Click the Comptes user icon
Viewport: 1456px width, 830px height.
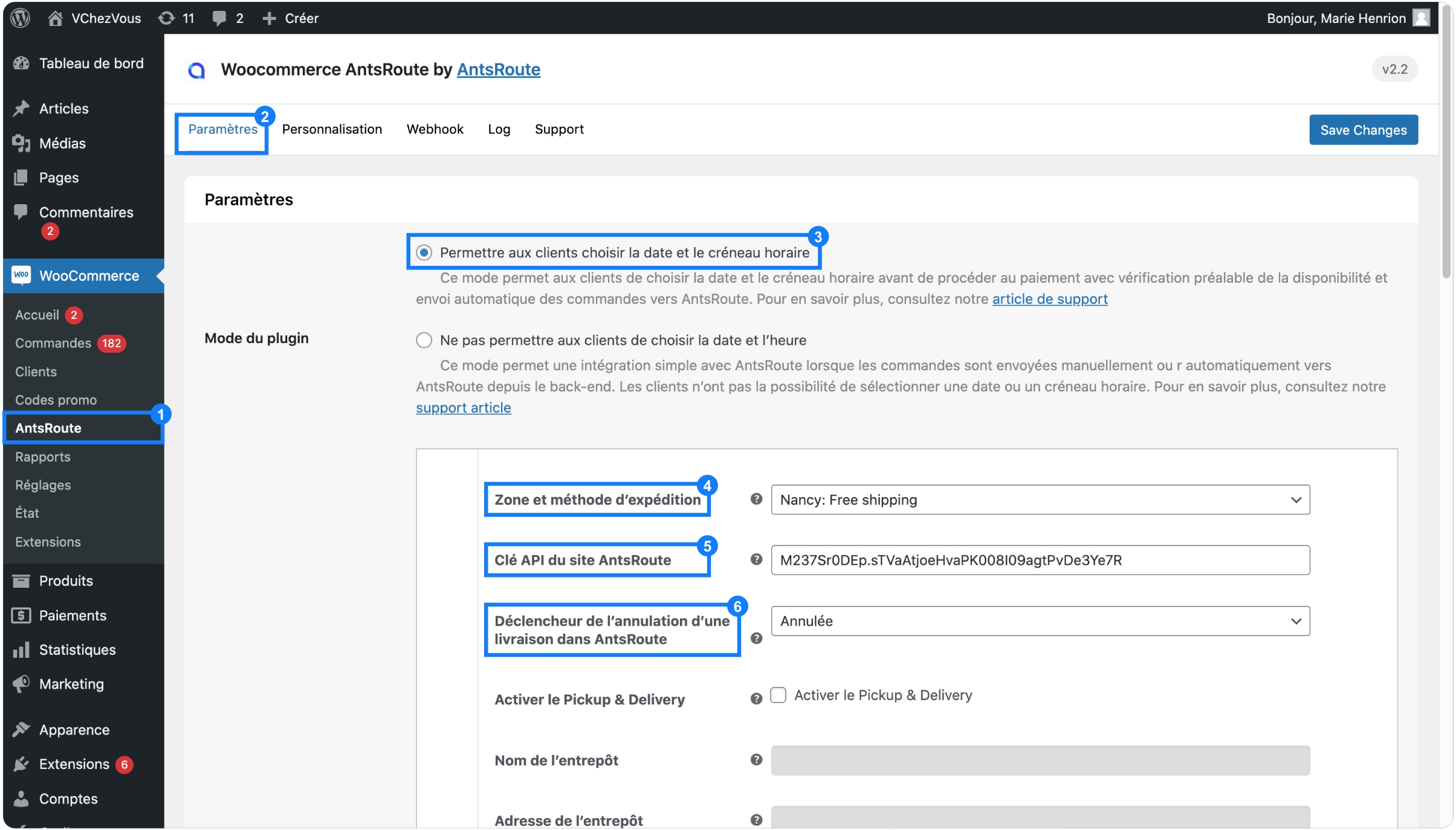click(x=21, y=799)
